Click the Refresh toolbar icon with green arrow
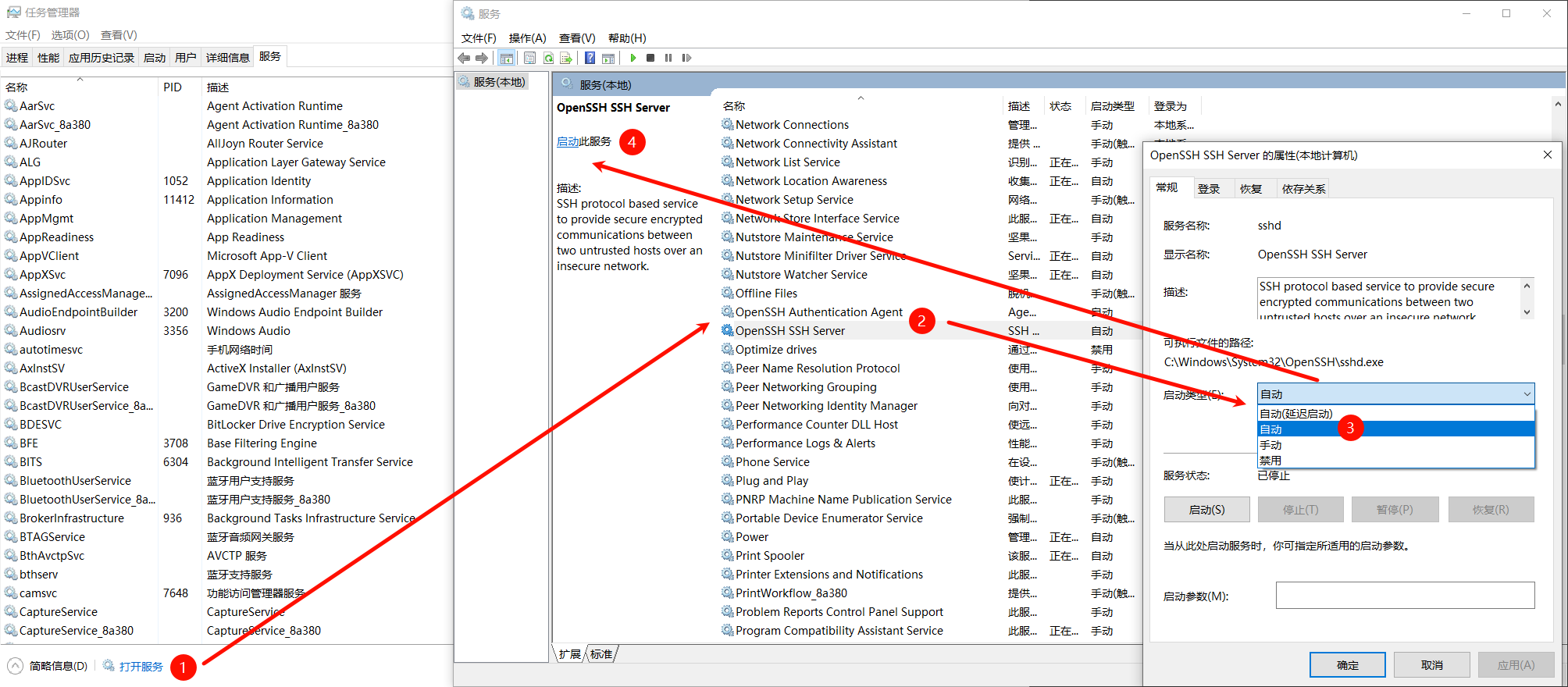This screenshot has width=1568, height=687. click(x=548, y=58)
